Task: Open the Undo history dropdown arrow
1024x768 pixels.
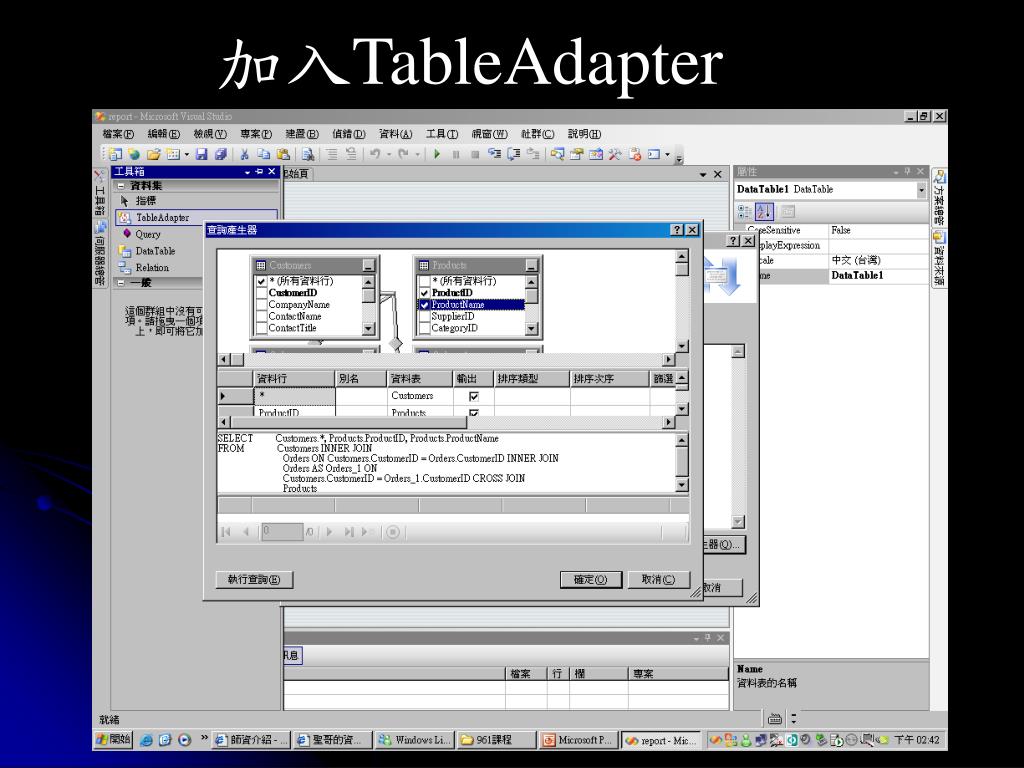Action: click(388, 155)
